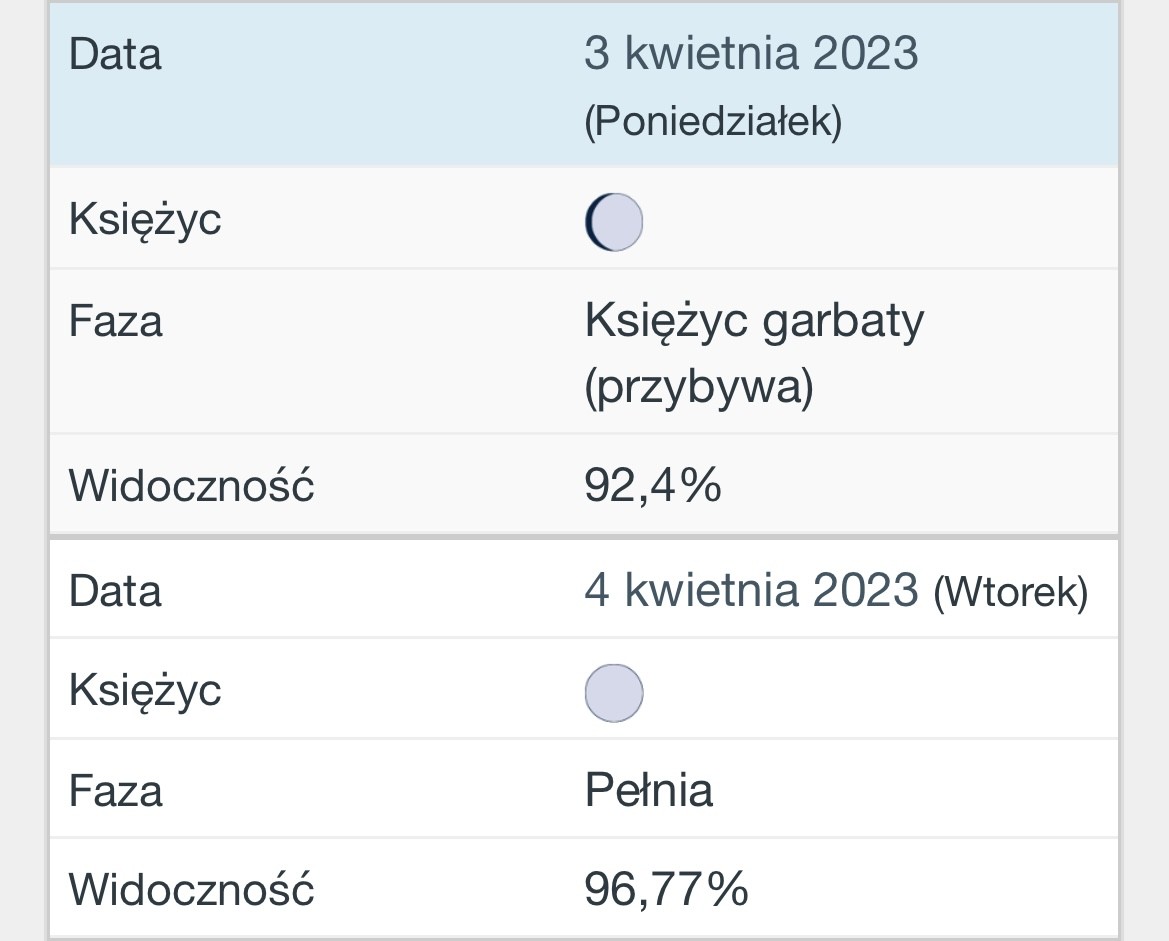Click the 96,77% visibility value
This screenshot has height=941, width=1169.
click(x=666, y=889)
